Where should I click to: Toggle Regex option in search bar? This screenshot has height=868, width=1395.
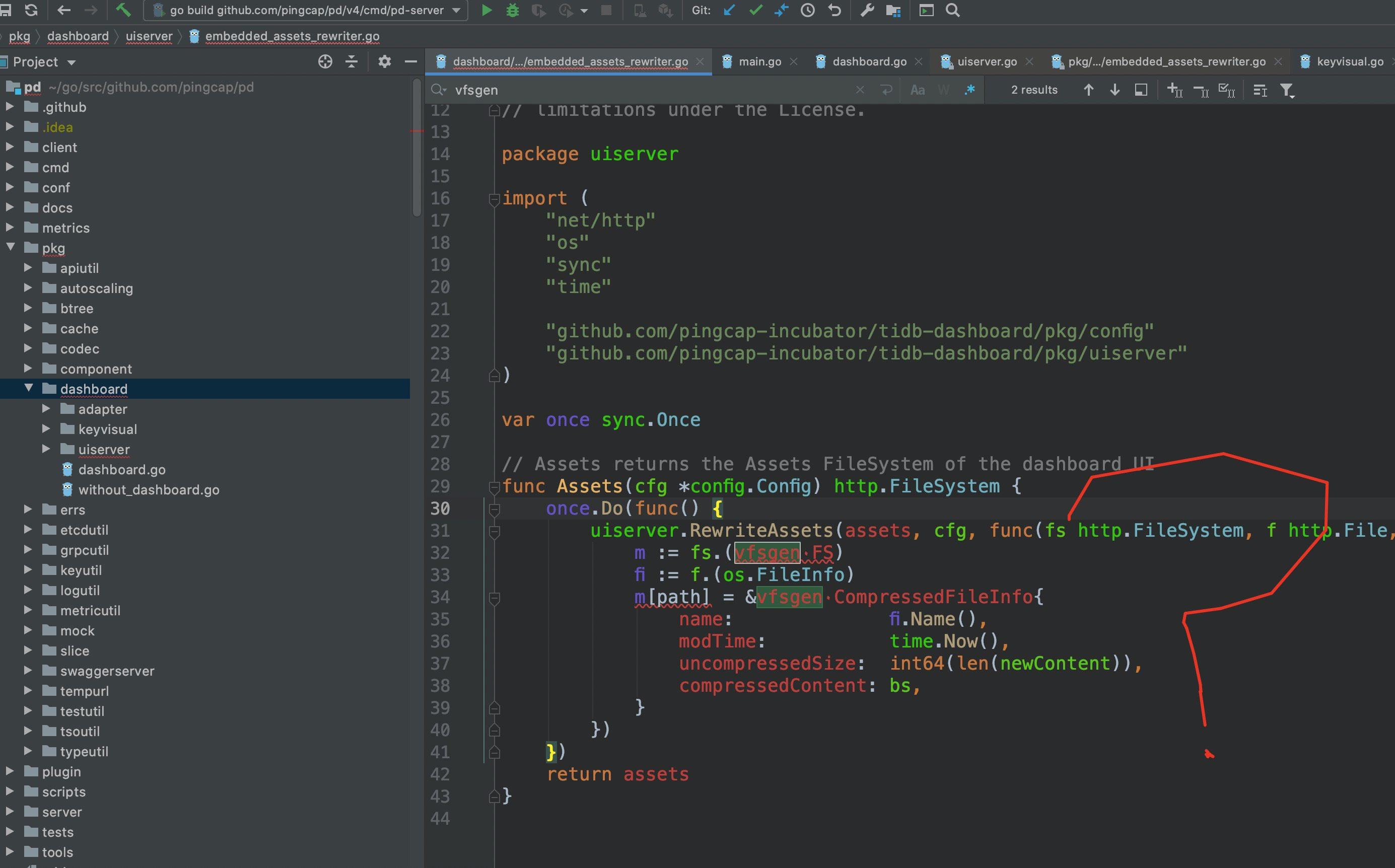[969, 90]
